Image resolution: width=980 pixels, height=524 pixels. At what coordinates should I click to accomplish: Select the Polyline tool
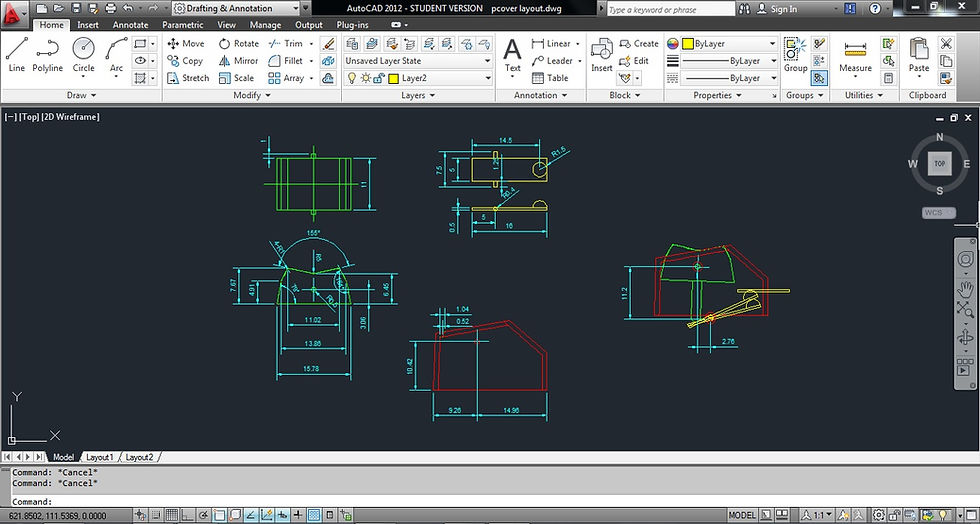click(48, 54)
